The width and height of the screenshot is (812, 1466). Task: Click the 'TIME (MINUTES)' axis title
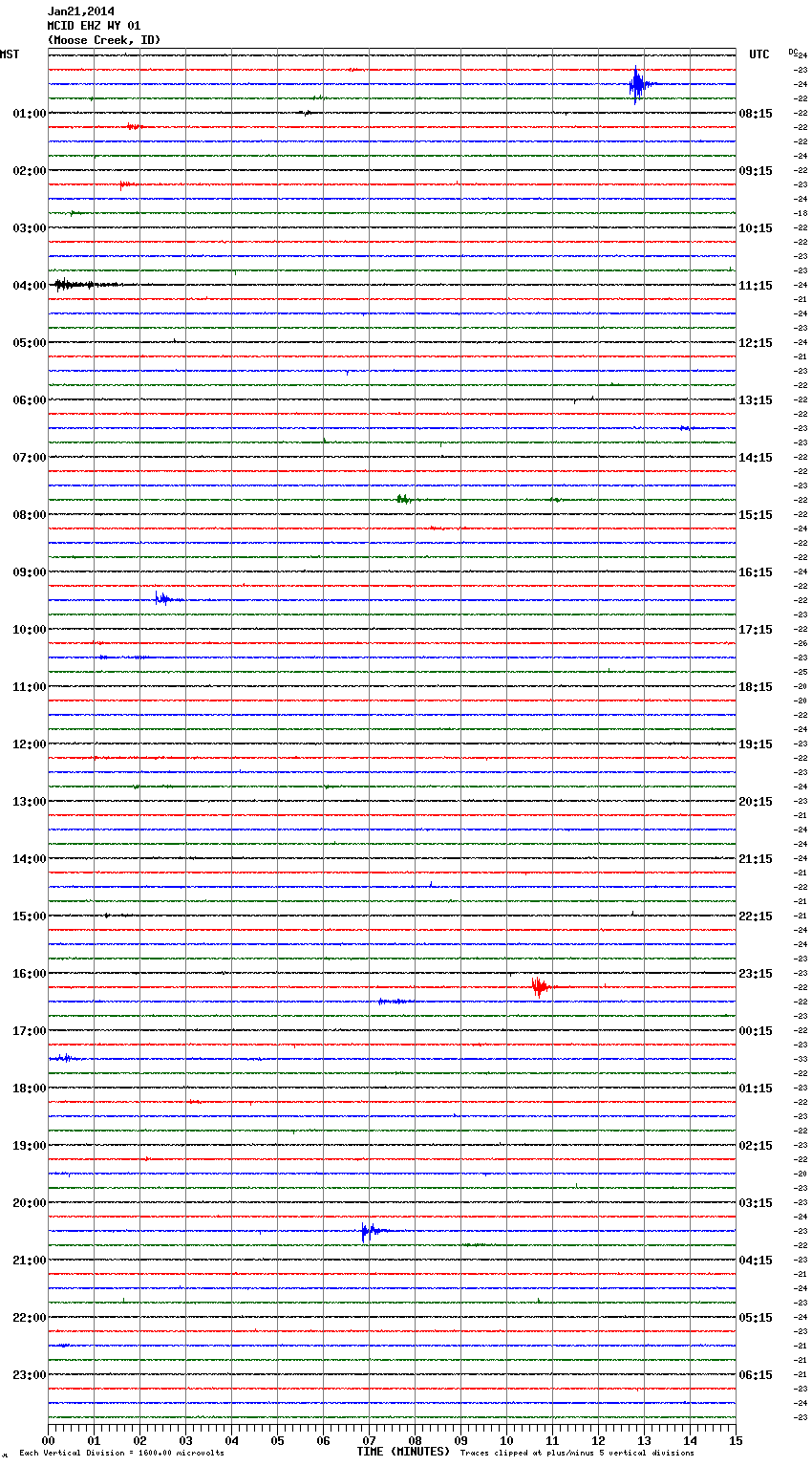point(403,1452)
